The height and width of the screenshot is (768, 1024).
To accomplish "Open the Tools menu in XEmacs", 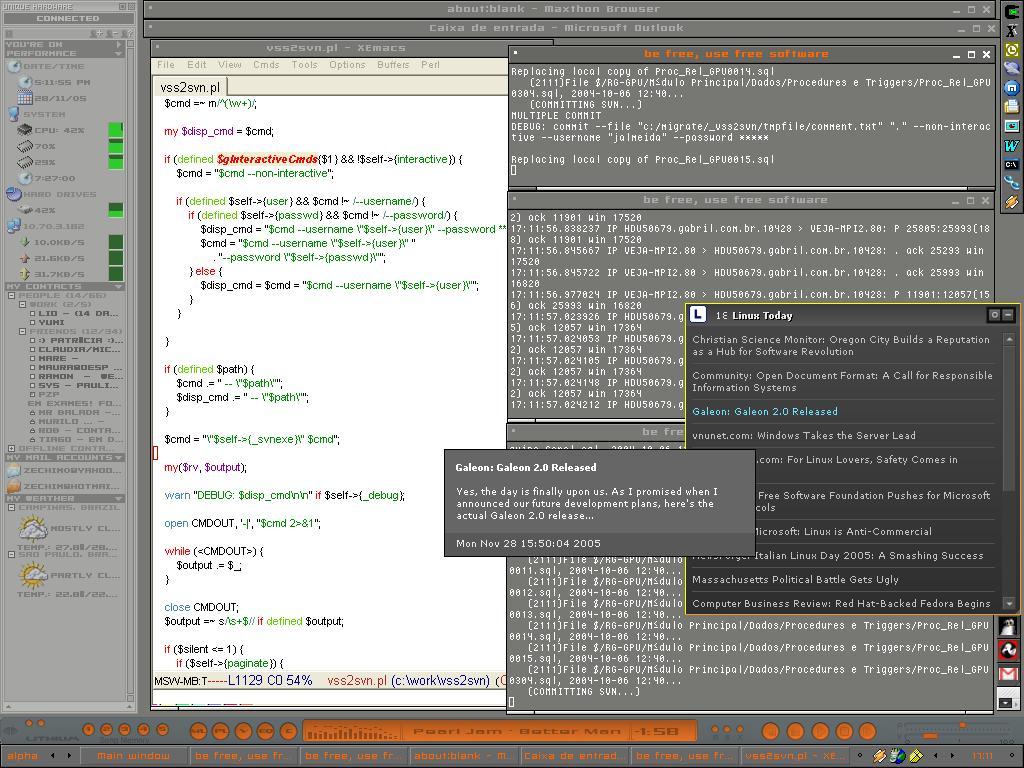I will 304,65.
